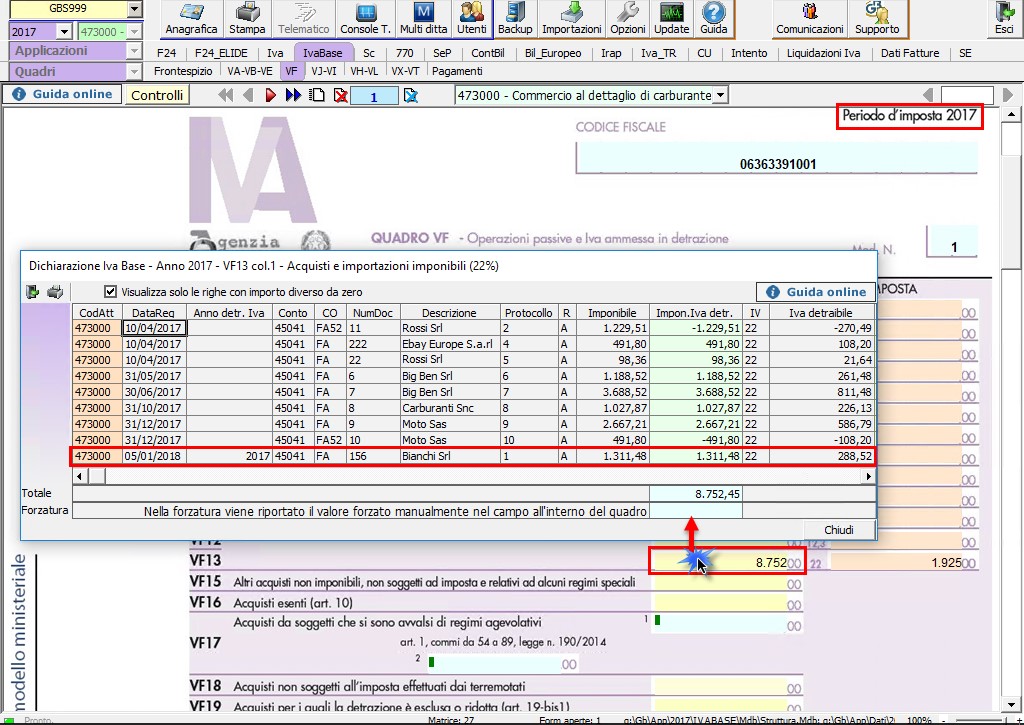The width and height of the screenshot is (1024, 725).
Task: Click the Forzatura input field
Action: tap(695, 511)
